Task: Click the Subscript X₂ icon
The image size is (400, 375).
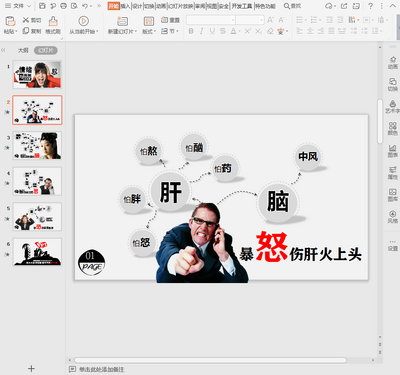Action: click(x=259, y=31)
